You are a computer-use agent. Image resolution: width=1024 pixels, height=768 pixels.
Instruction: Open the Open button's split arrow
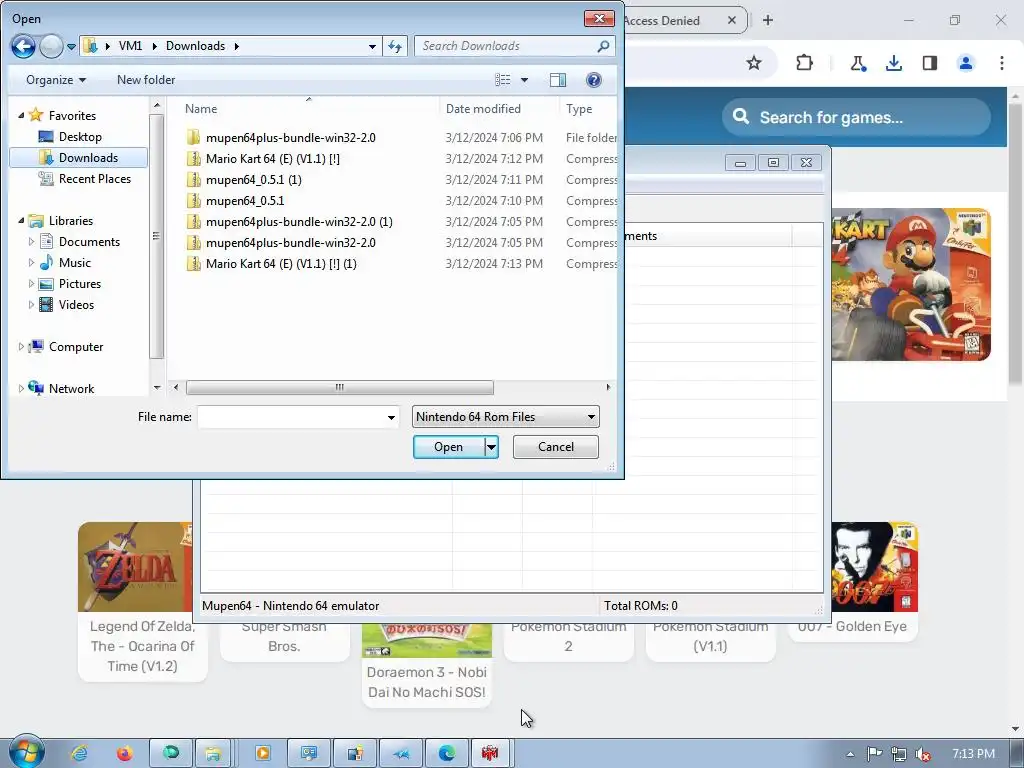(x=491, y=447)
